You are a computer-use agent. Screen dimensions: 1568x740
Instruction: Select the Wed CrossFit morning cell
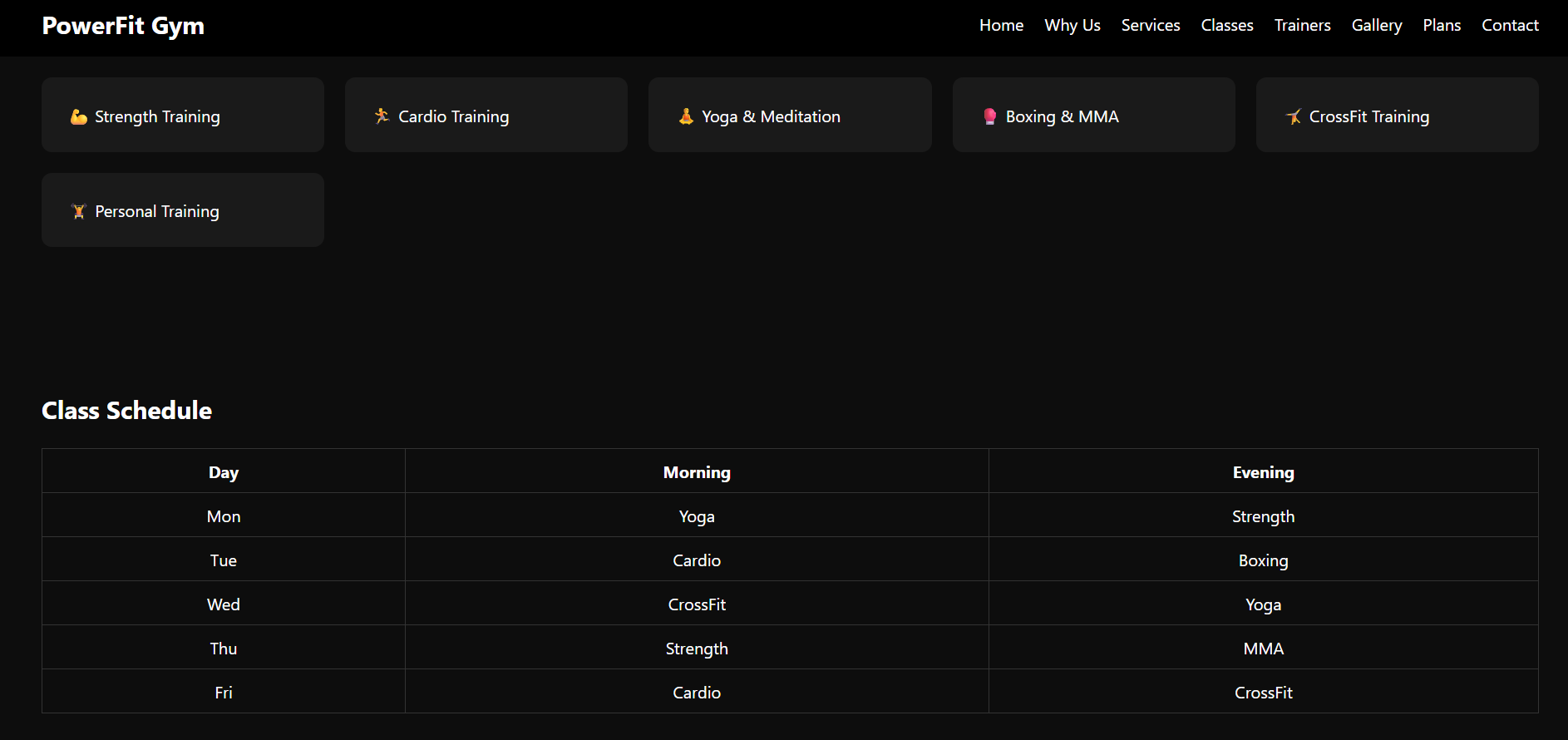click(697, 604)
